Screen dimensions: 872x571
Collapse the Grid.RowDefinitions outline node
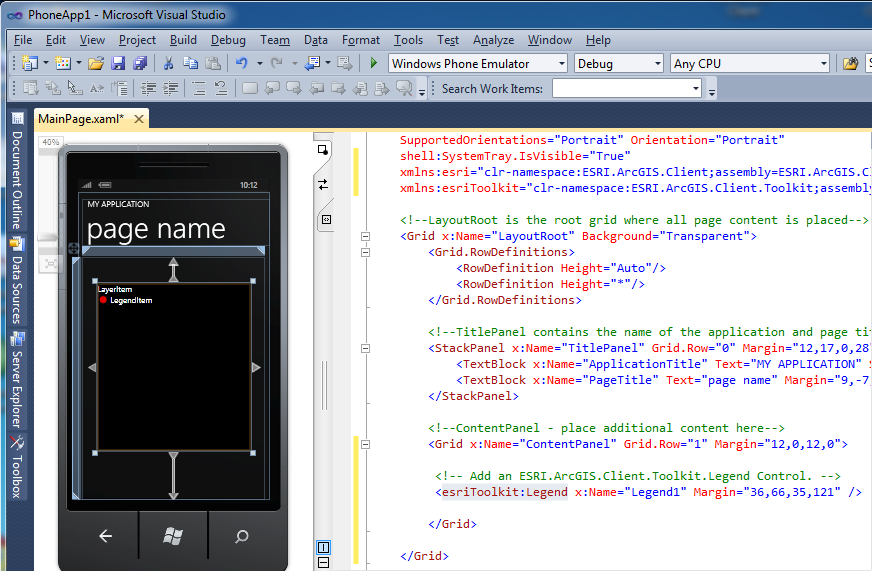click(365, 252)
